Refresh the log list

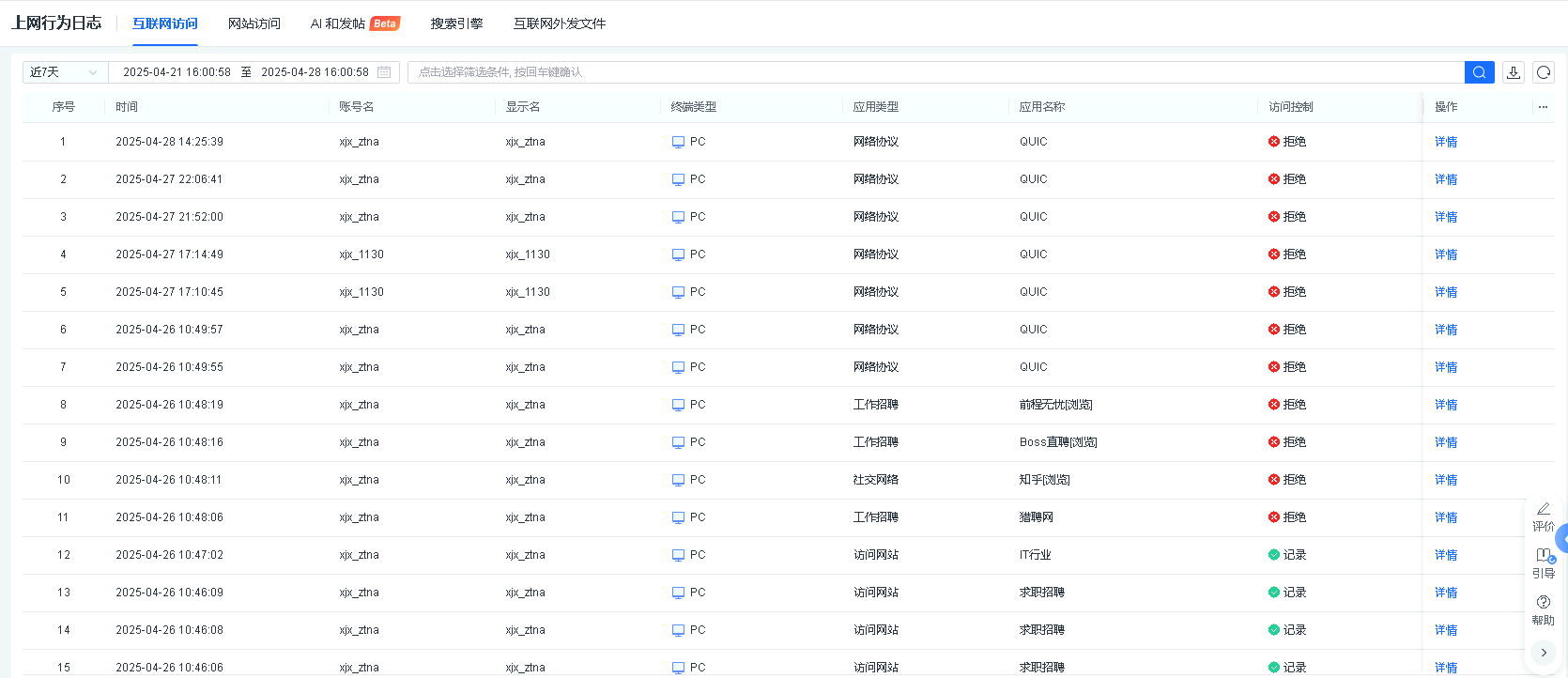tap(1544, 72)
